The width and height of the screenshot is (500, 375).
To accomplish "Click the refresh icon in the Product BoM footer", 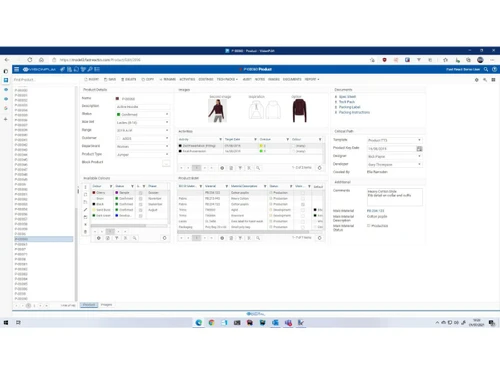I will pos(319,238).
